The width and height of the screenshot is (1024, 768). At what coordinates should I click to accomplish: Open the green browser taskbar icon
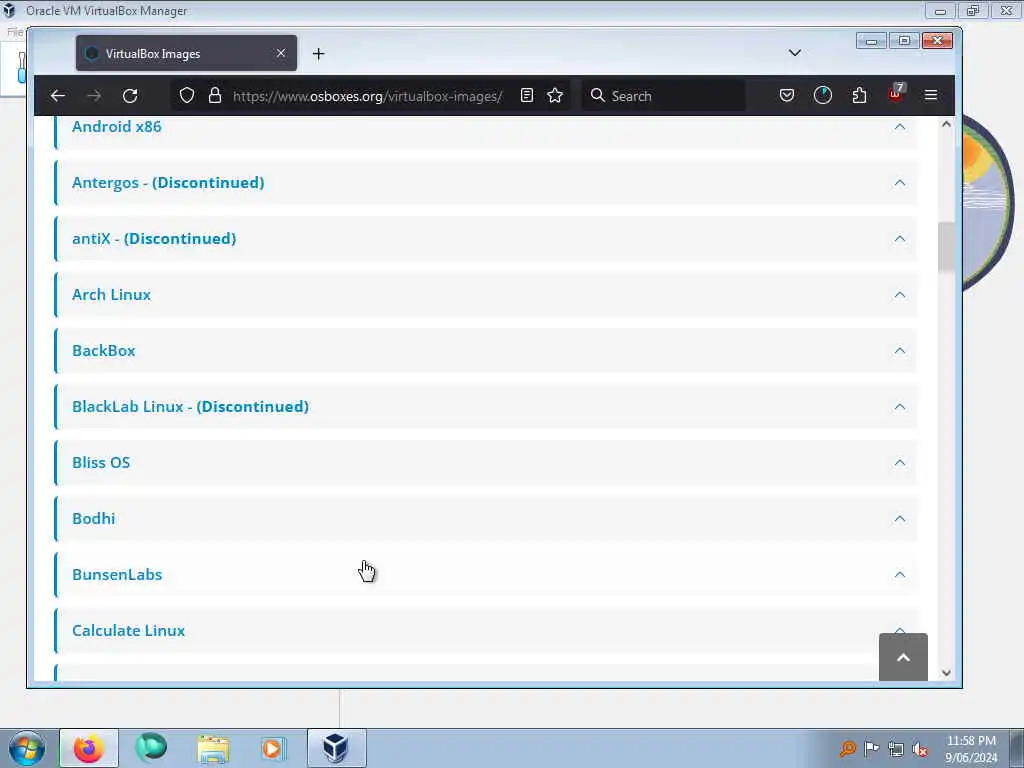[151, 748]
